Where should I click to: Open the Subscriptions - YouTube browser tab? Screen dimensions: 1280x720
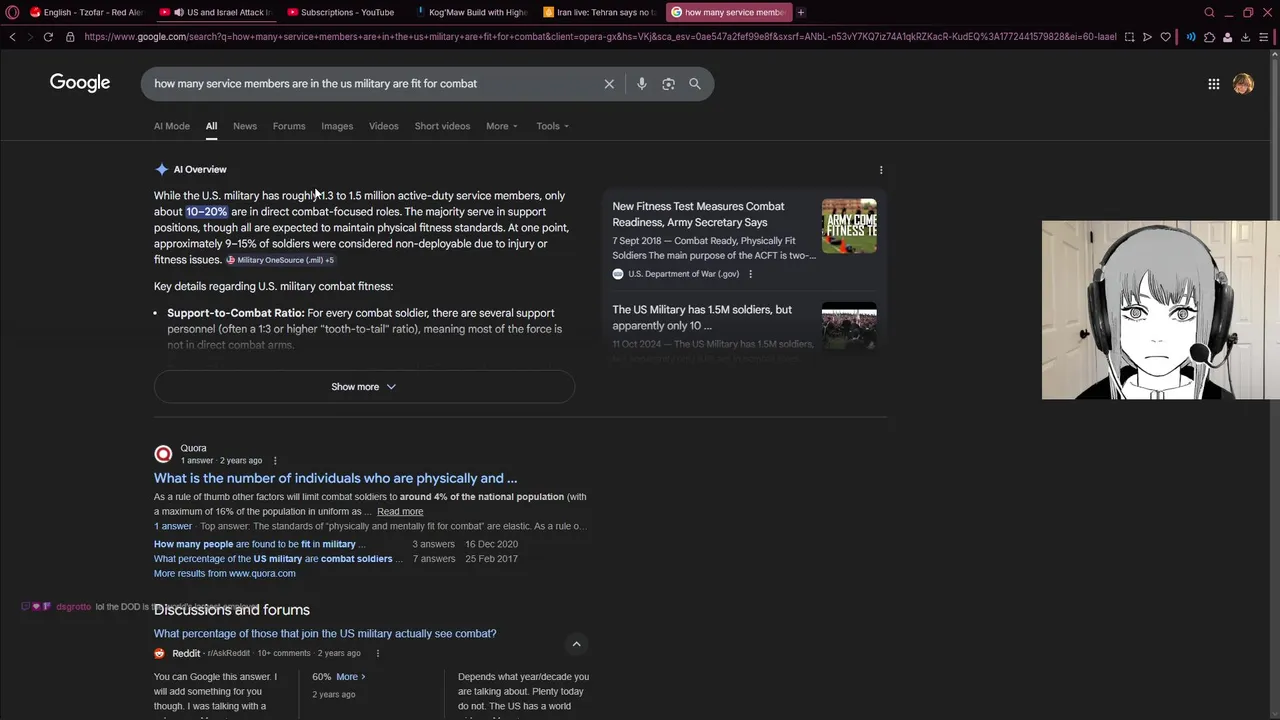[x=340, y=12]
